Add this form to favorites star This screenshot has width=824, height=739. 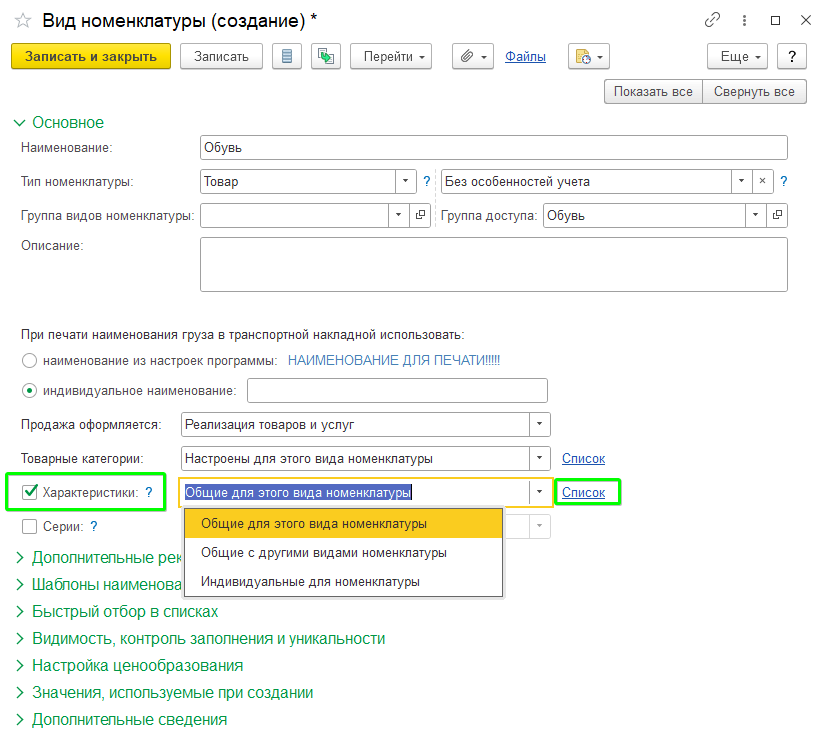tap(23, 20)
